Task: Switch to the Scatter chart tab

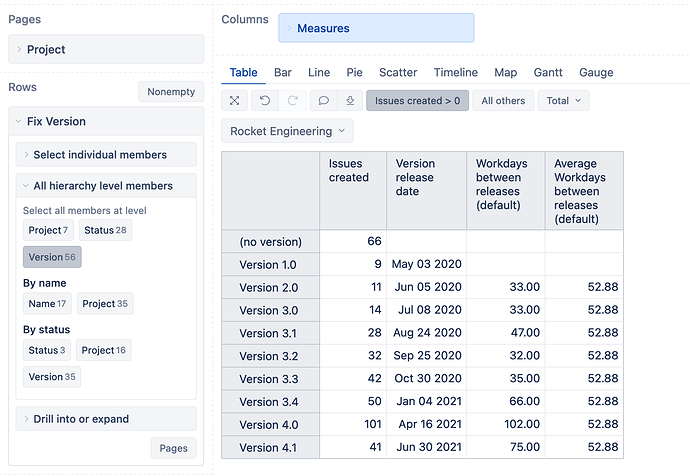Action: (x=398, y=72)
